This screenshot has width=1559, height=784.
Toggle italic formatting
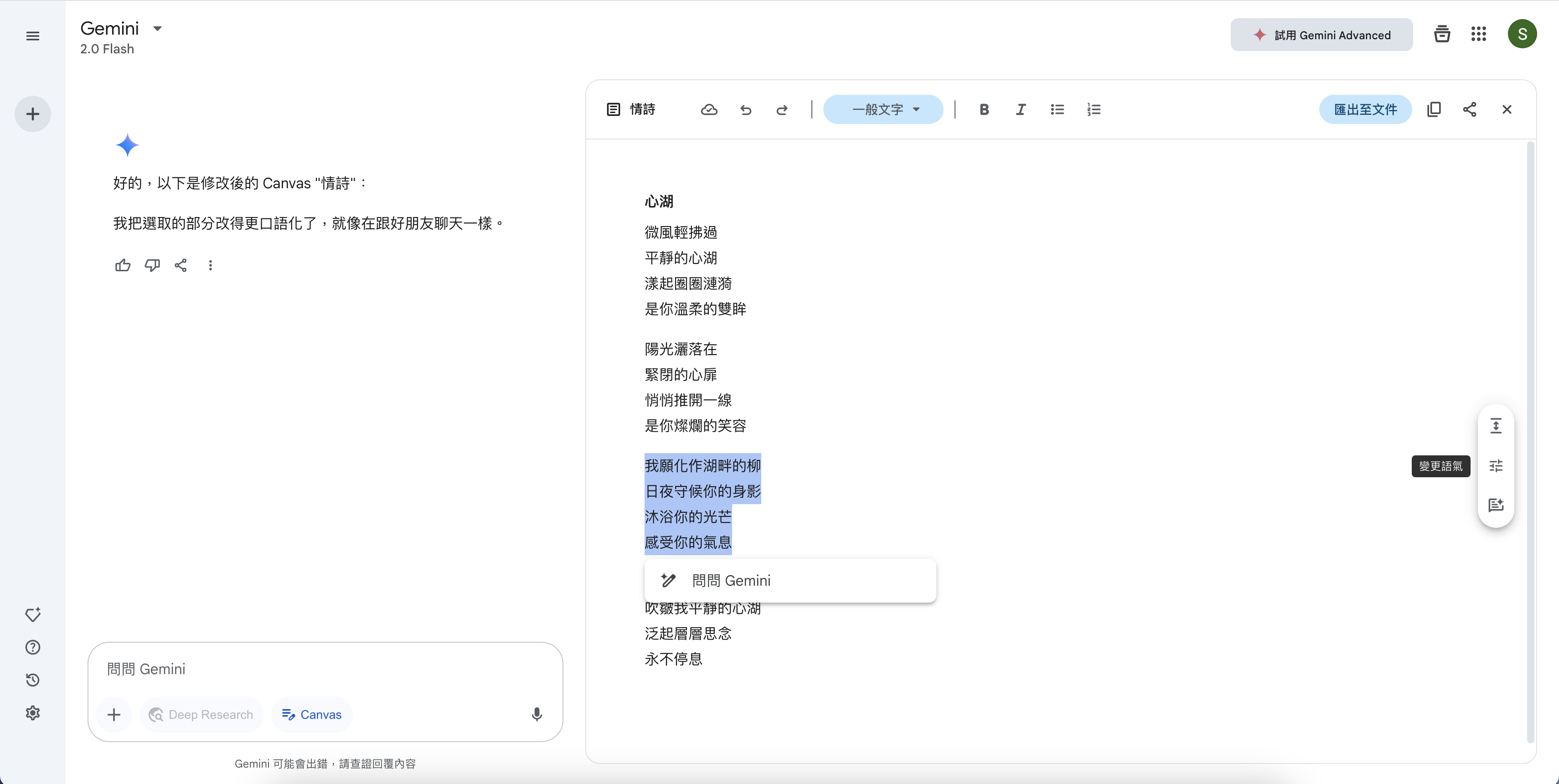point(1020,109)
